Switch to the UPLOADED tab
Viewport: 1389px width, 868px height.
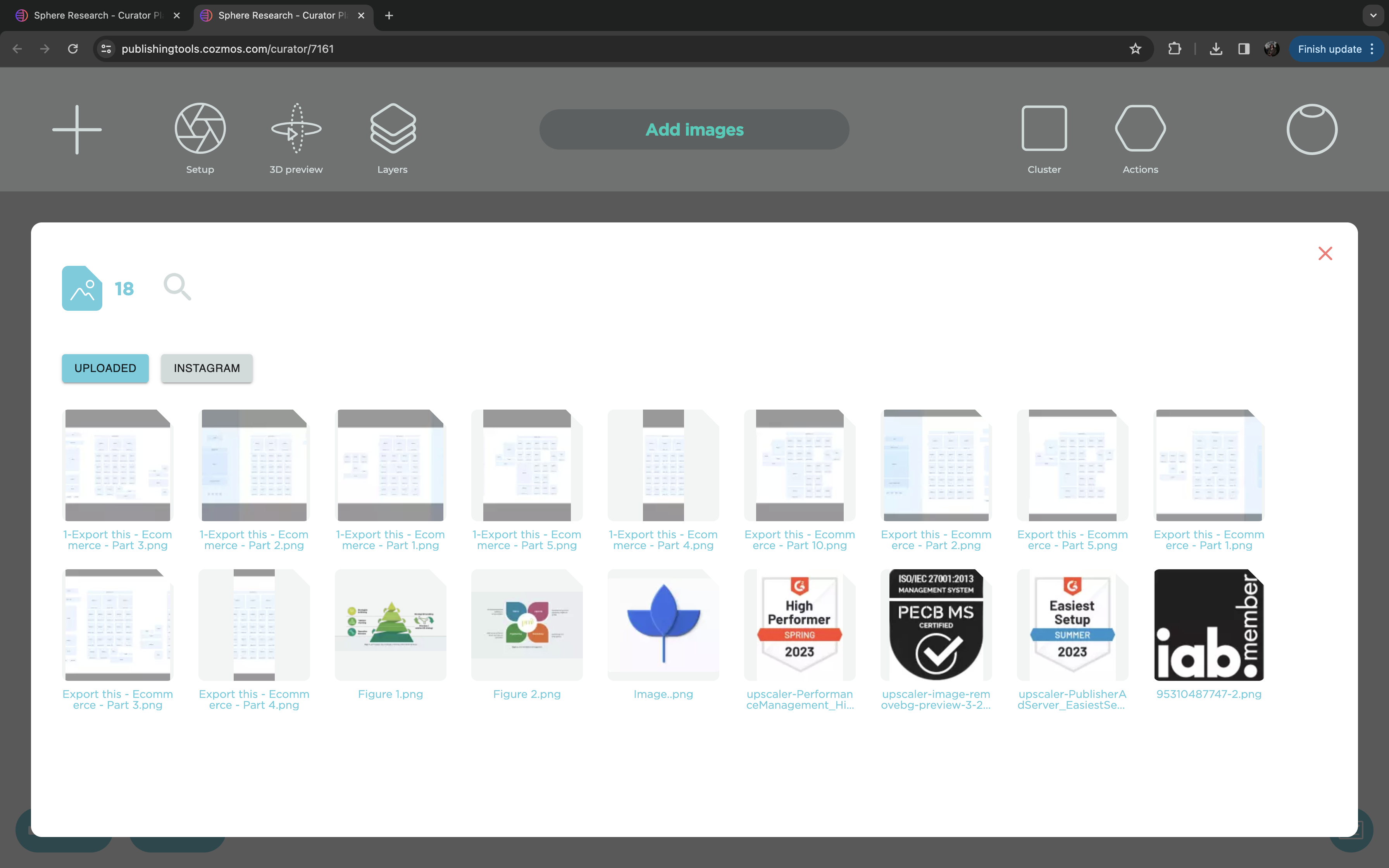click(x=105, y=368)
